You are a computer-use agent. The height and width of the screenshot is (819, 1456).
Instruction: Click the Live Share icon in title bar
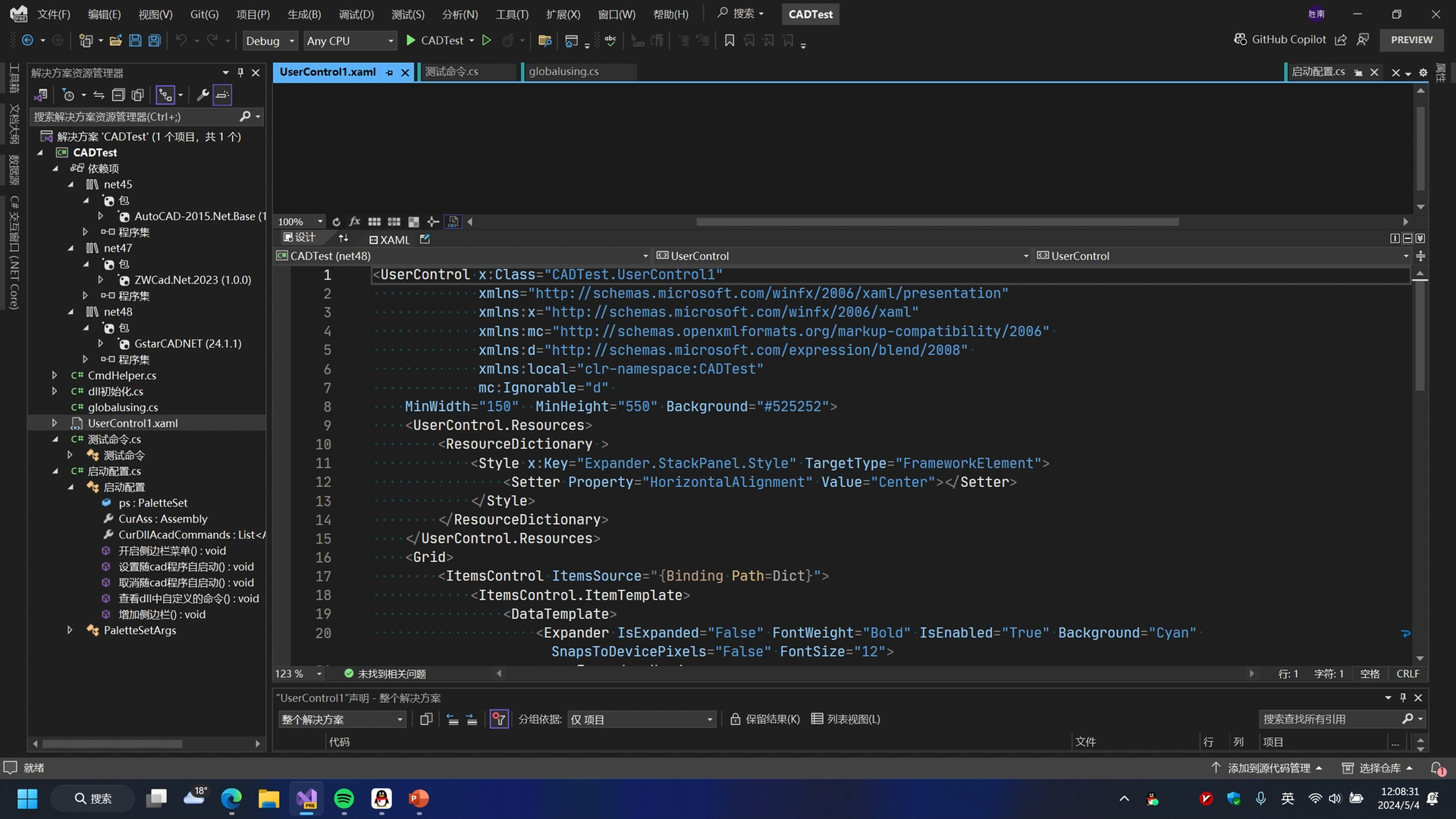click(1341, 39)
